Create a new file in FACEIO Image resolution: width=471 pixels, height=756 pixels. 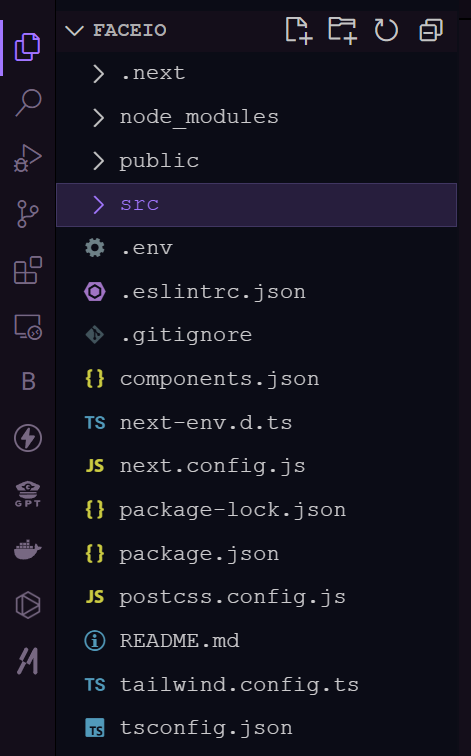tap(298, 30)
